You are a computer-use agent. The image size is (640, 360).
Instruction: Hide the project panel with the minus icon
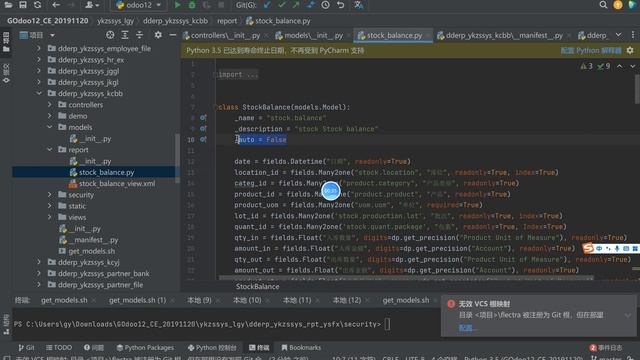(x=173, y=35)
